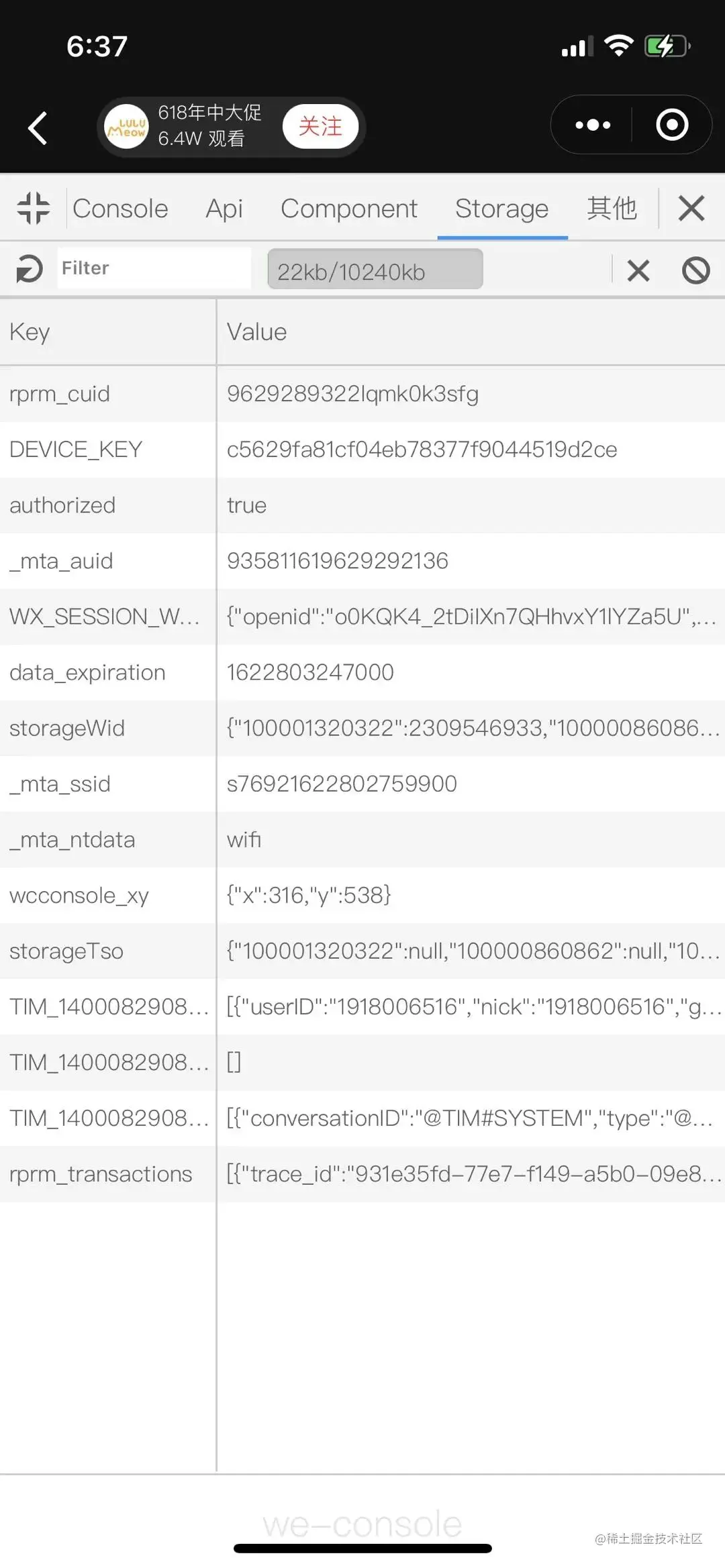Switch to the Api tab
The image size is (725, 1568).
click(x=224, y=209)
